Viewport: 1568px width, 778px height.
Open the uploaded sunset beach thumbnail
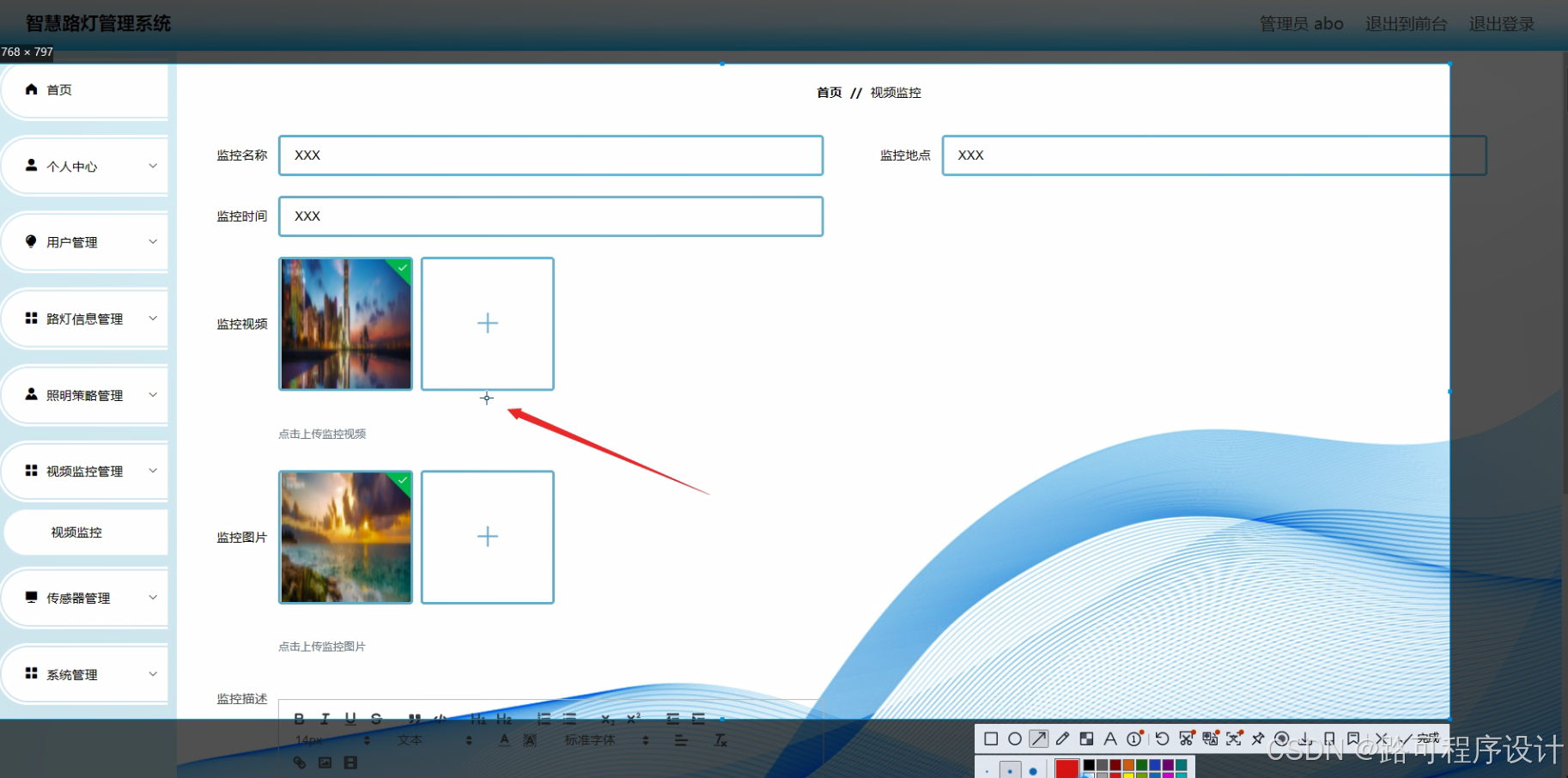tap(345, 537)
